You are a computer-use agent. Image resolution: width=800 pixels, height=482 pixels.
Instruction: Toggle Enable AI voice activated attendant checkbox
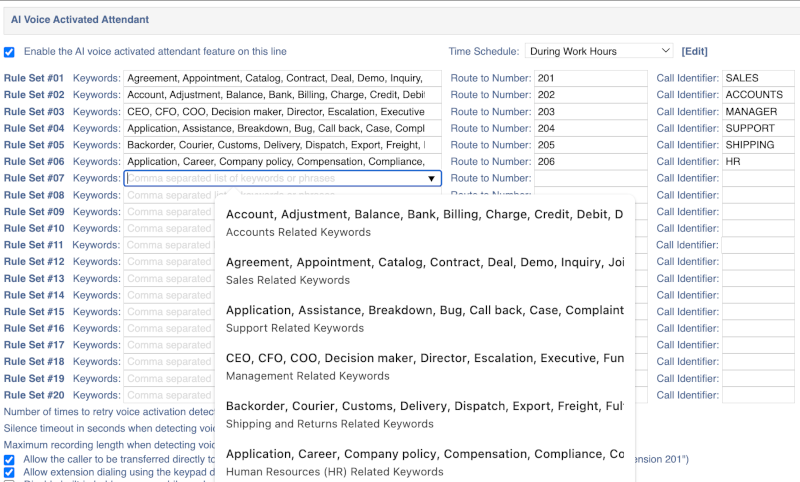9,52
